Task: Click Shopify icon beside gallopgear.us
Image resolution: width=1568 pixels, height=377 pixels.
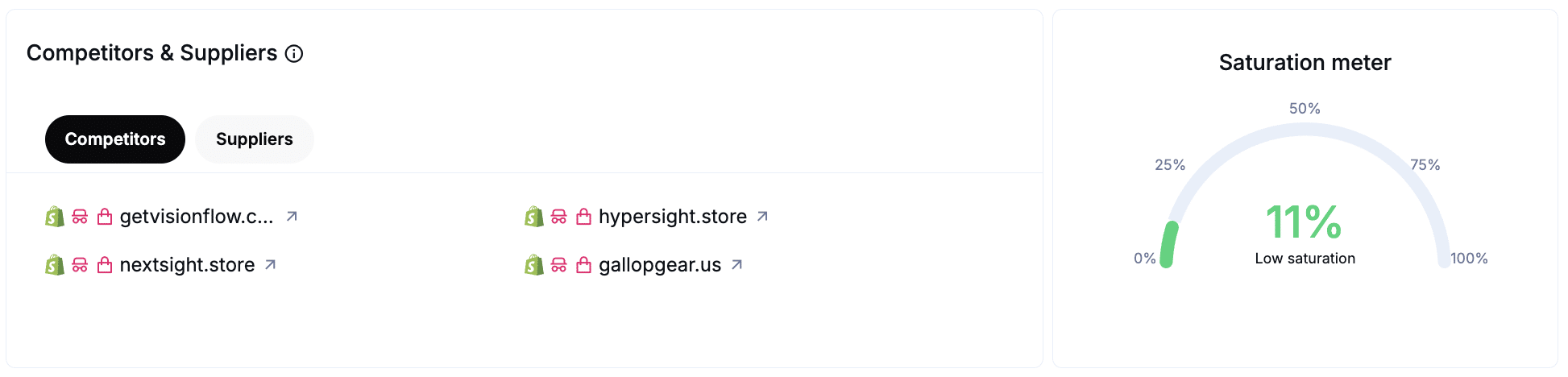Action: point(533,265)
